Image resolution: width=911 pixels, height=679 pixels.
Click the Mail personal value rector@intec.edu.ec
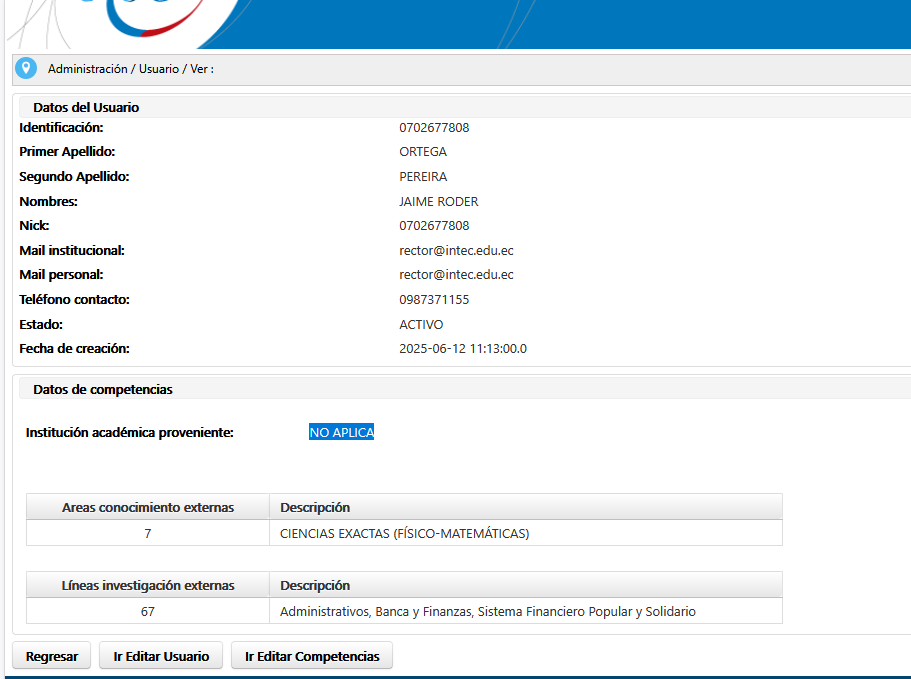456,274
